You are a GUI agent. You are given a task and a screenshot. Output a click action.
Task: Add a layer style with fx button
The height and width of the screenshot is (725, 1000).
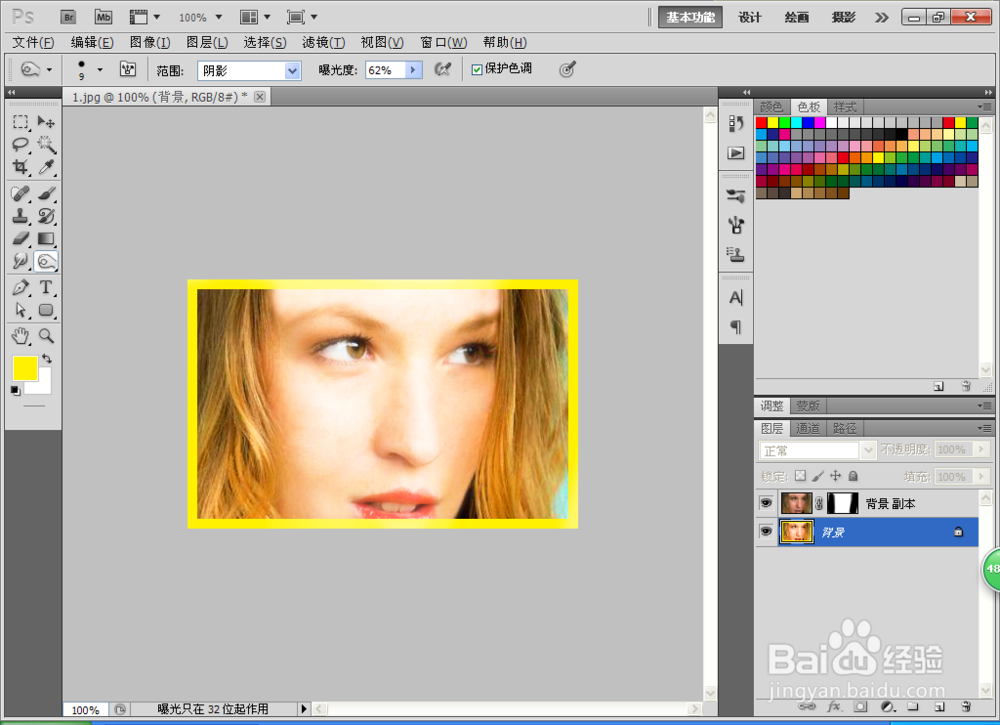[x=834, y=706]
